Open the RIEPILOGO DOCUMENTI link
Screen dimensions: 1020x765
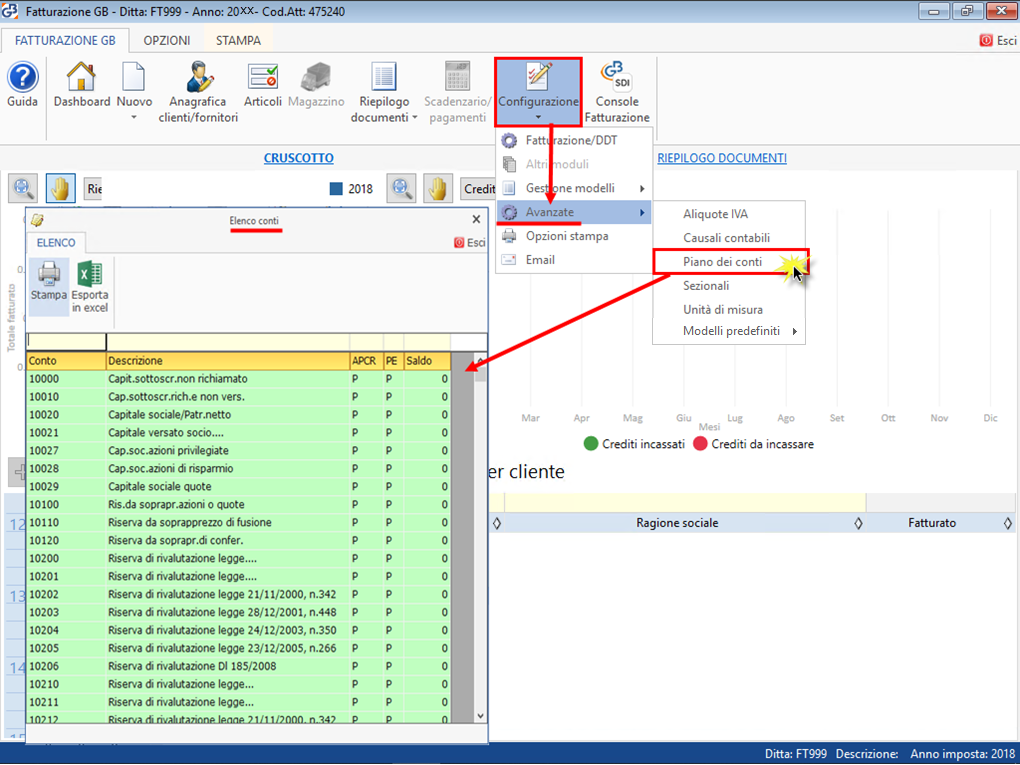722,158
